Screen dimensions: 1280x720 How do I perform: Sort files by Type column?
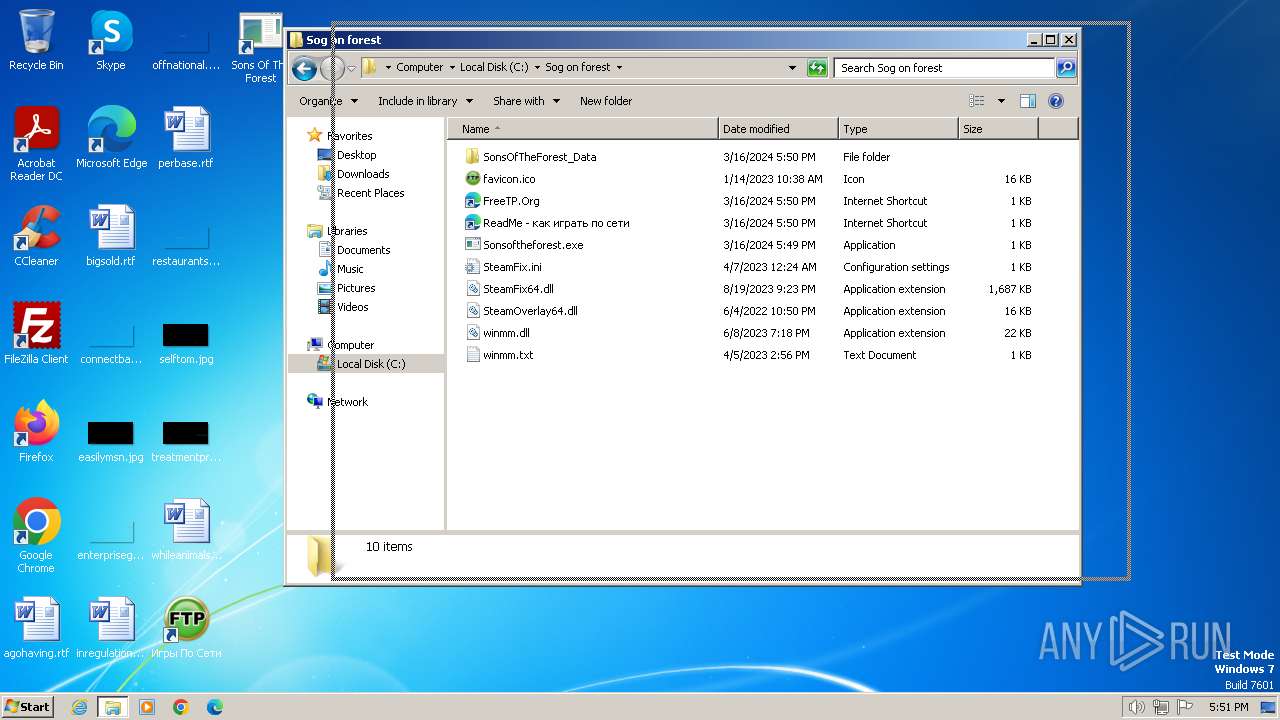pos(898,129)
